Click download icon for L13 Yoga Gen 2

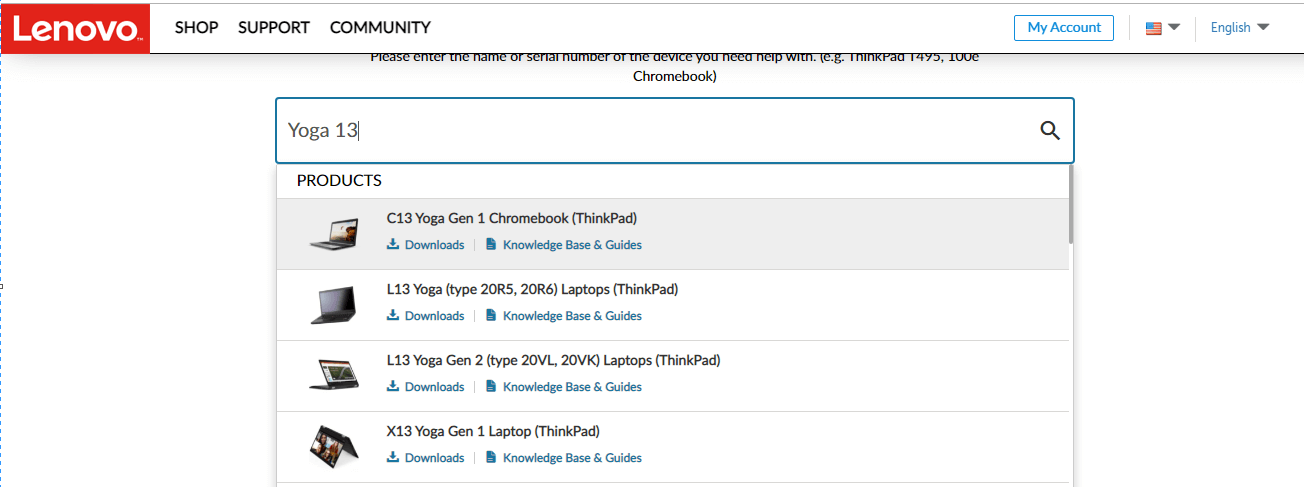coord(393,386)
